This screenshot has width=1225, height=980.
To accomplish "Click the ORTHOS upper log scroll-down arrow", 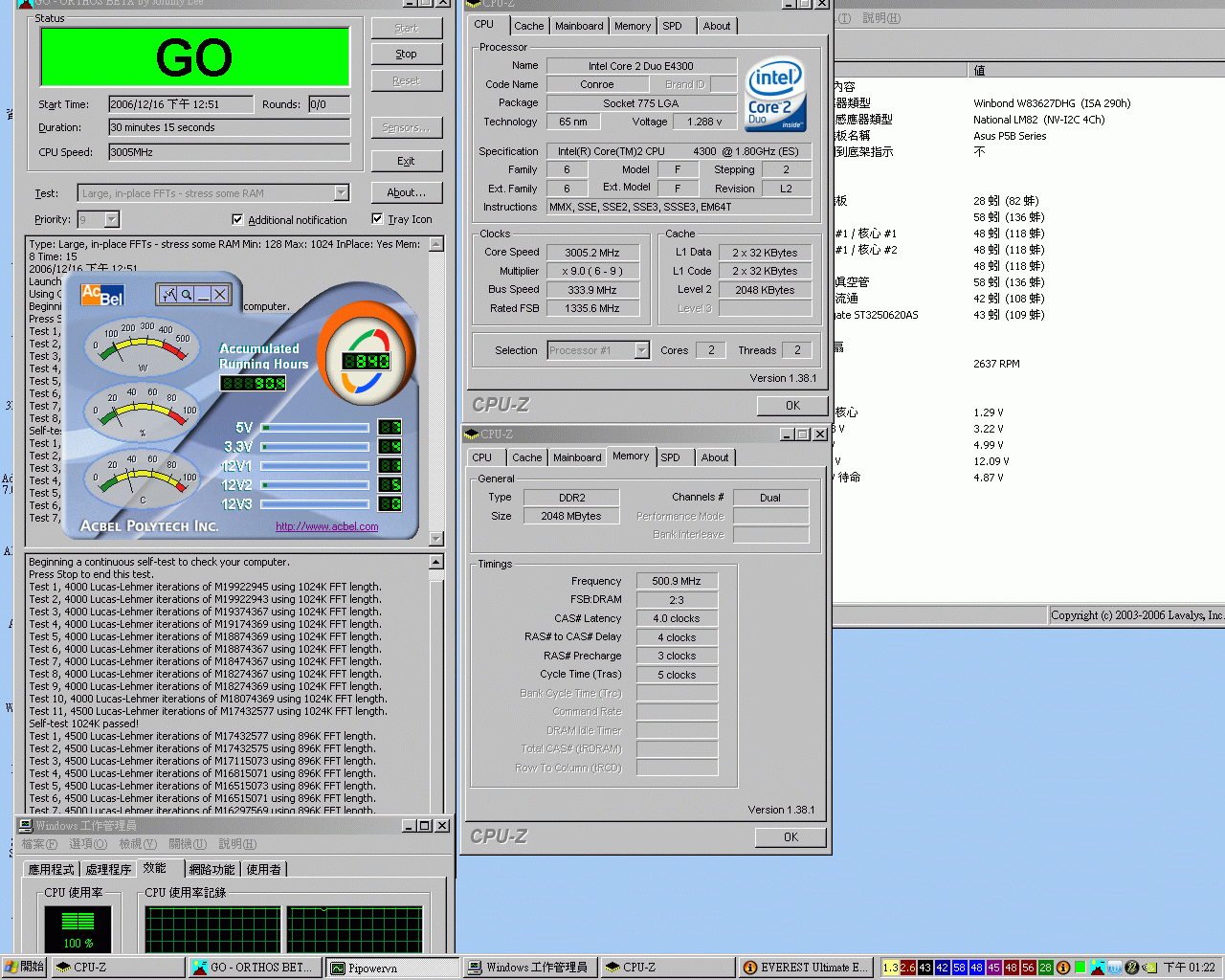I will pos(436,539).
